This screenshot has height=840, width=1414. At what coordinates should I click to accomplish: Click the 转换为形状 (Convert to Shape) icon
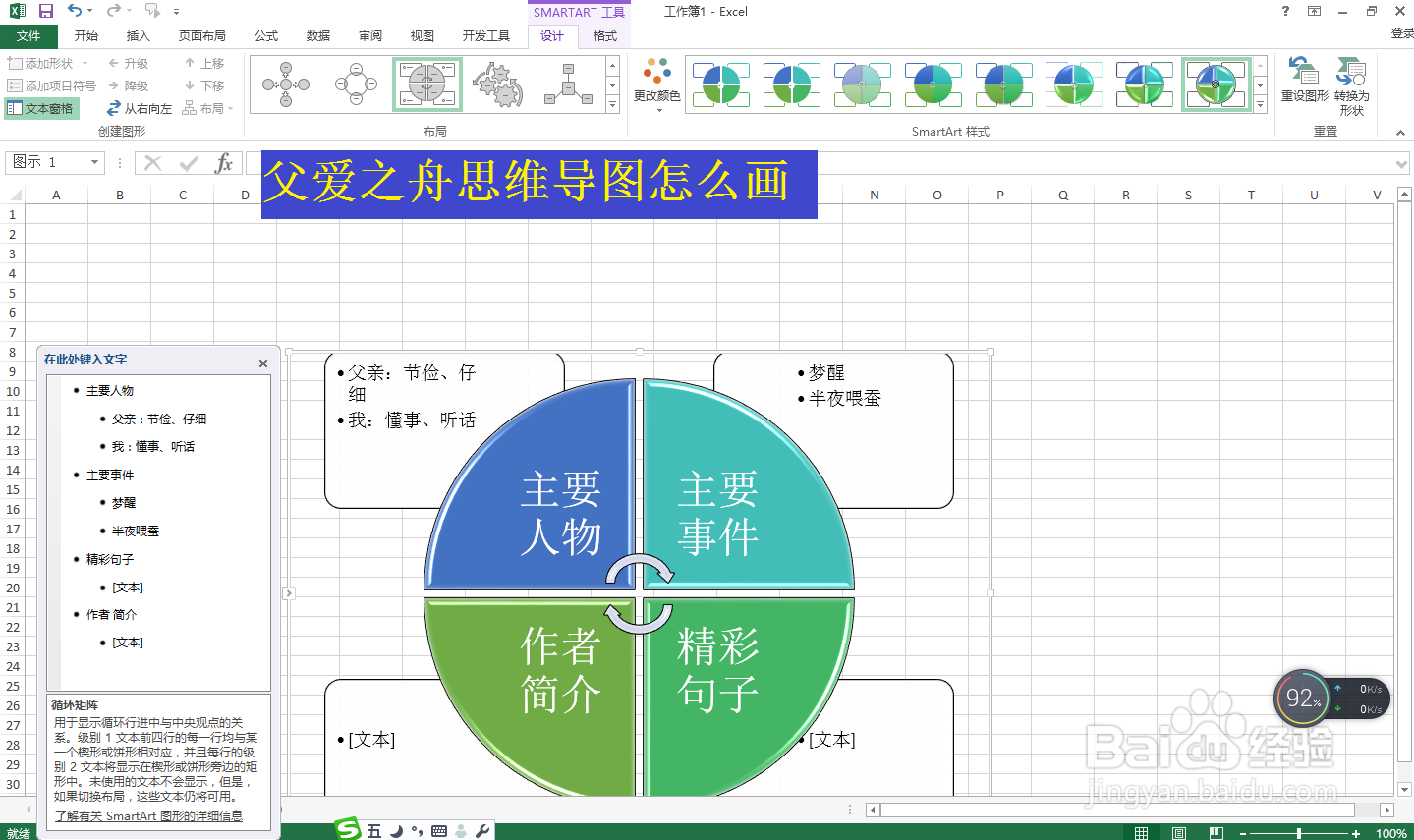1351,84
